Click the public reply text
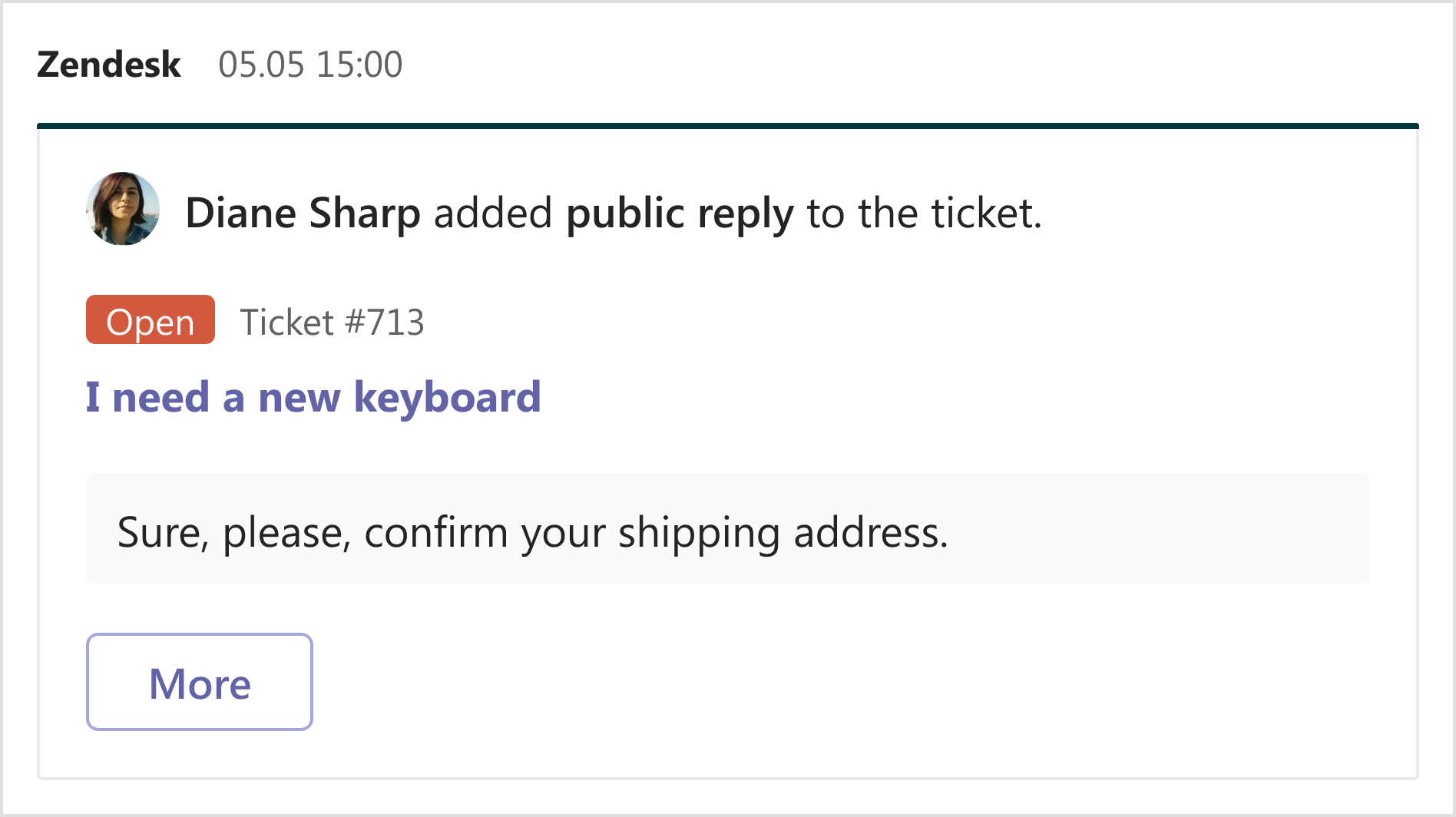 point(679,213)
